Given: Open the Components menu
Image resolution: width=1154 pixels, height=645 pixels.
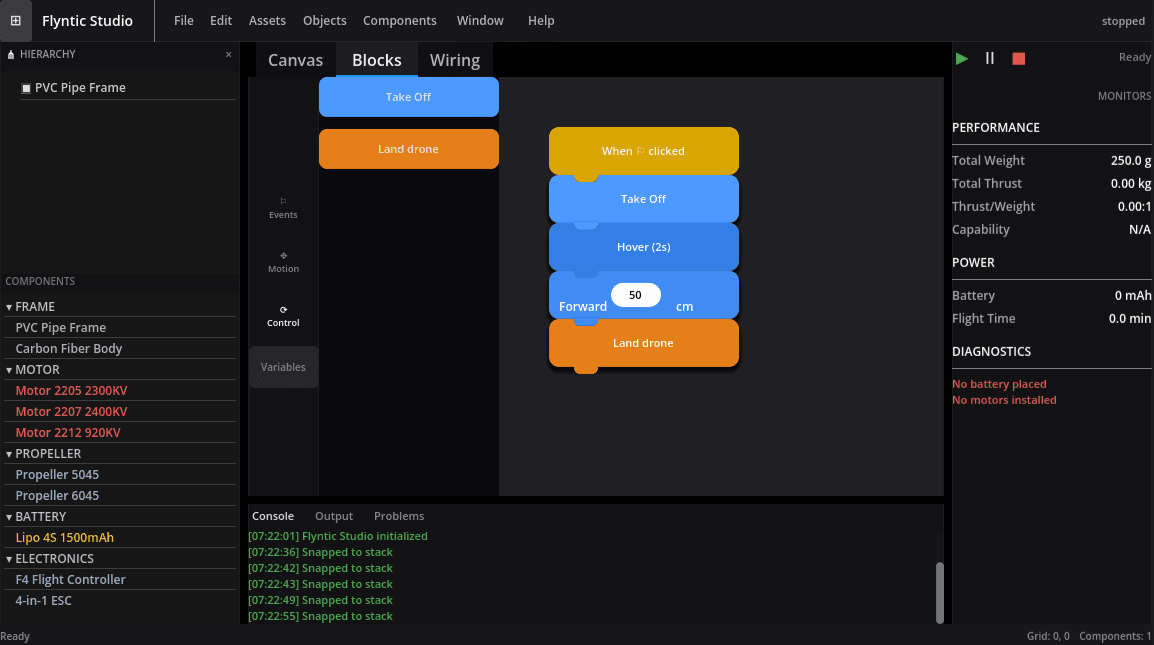Looking at the screenshot, I should (x=400, y=21).
